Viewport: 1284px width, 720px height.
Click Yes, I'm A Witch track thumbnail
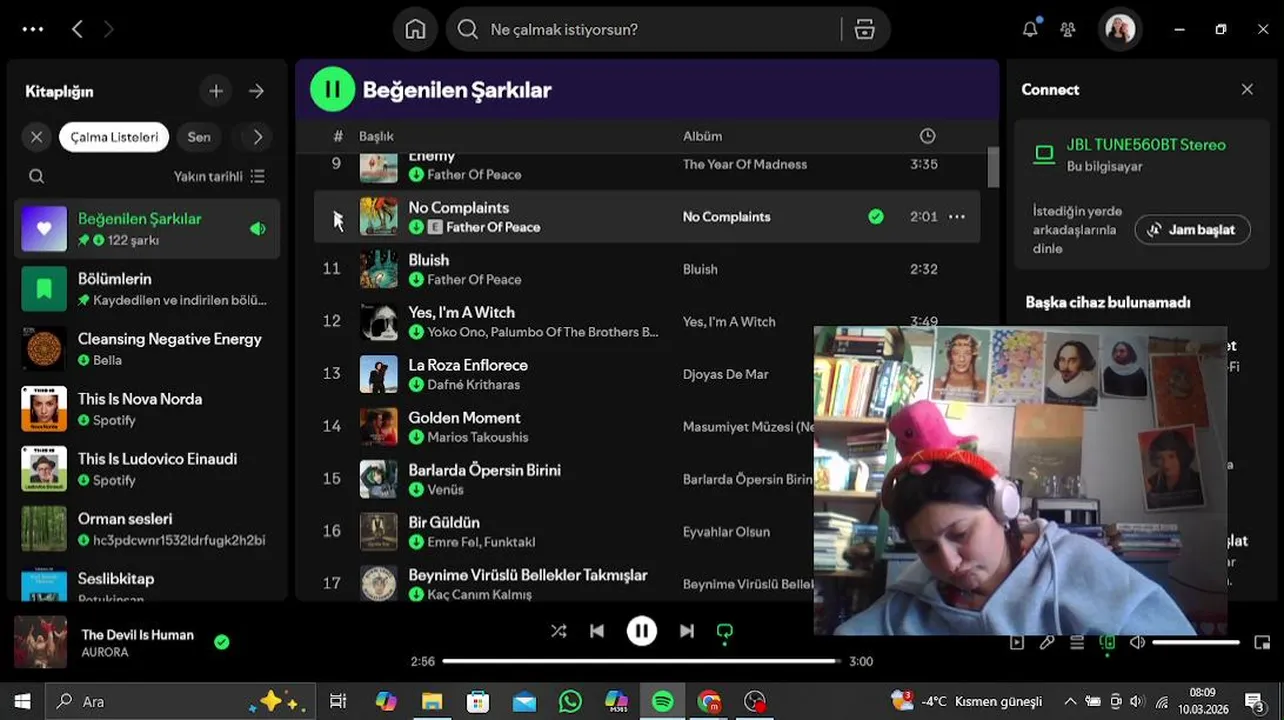(378, 321)
